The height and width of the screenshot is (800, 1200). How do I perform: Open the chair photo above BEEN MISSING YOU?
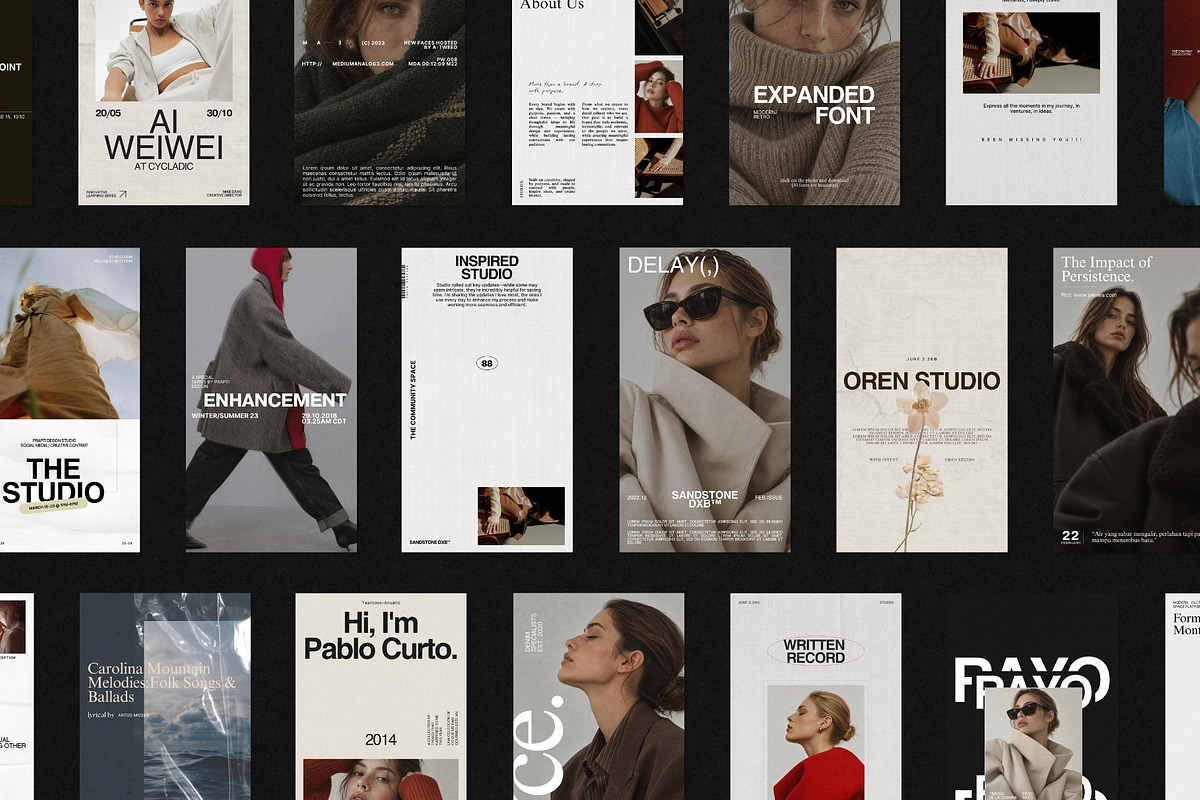pos(1031,53)
